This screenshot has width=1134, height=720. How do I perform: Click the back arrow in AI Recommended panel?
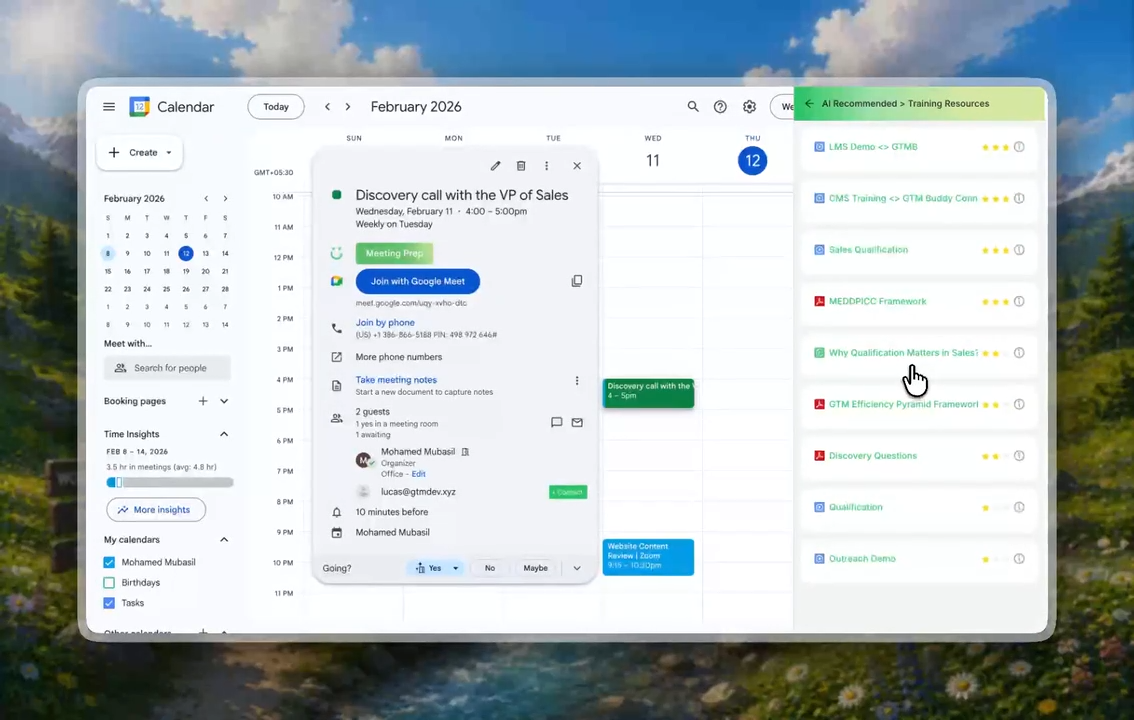click(x=809, y=103)
